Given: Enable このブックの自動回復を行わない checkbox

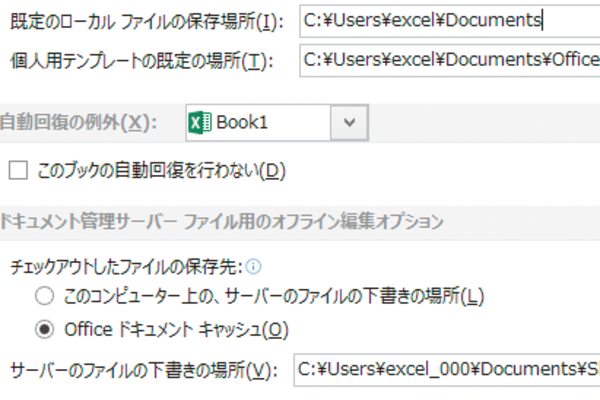Looking at the screenshot, I should coord(18,170).
